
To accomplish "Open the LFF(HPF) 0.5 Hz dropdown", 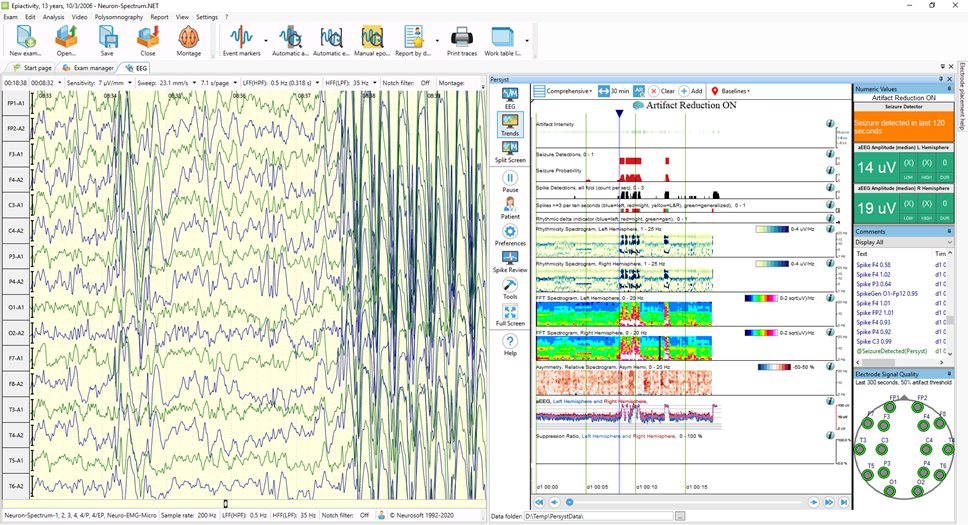I will (x=317, y=83).
